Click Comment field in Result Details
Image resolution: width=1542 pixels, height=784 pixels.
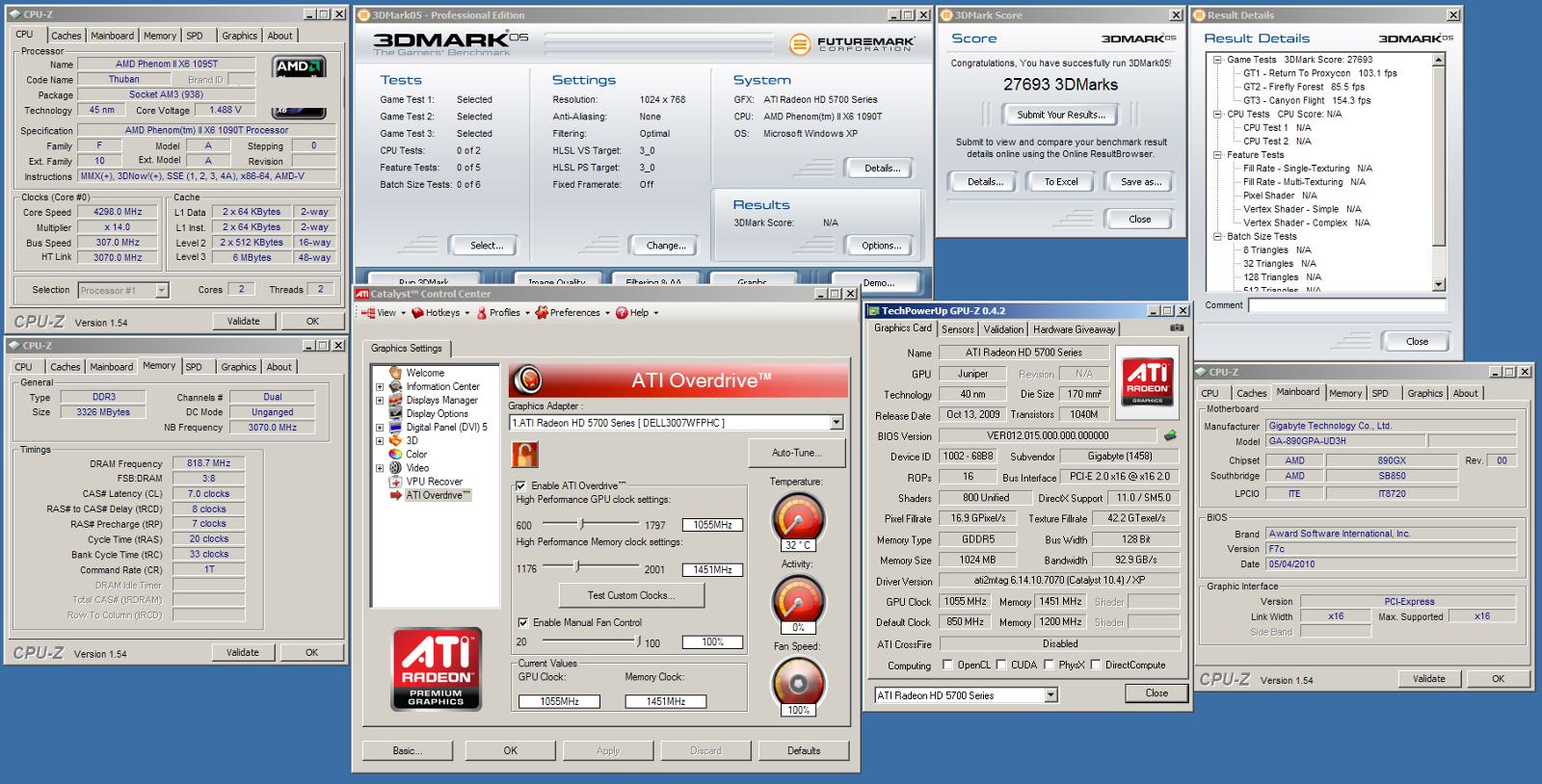tap(1347, 305)
